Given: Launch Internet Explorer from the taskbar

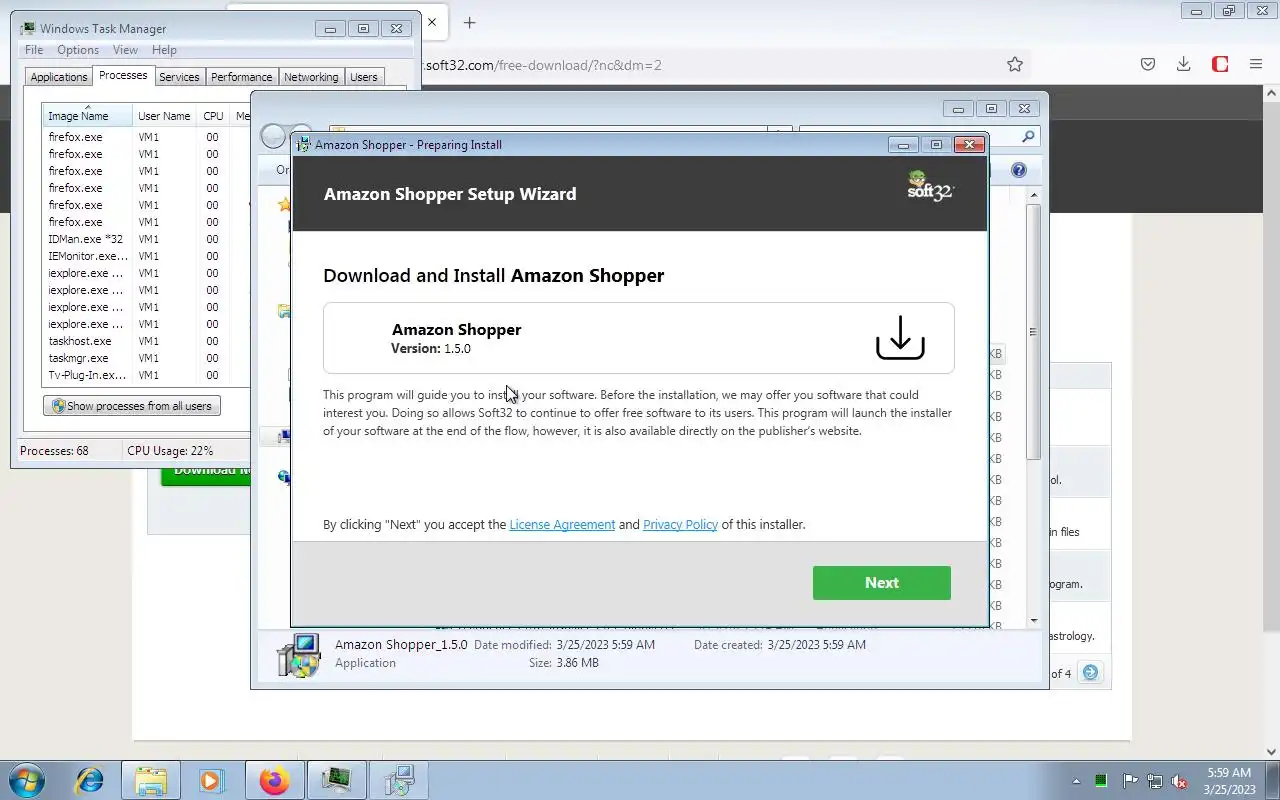Looking at the screenshot, I should click(x=90, y=780).
